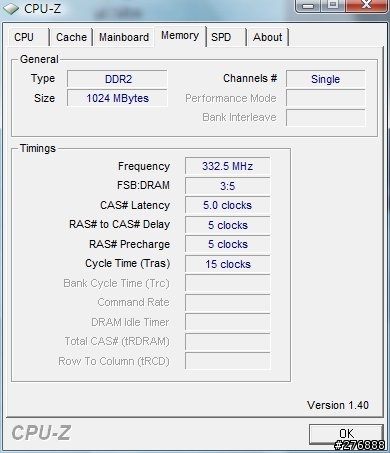This screenshot has width=390, height=453.
Task: Click the Performance Mode label
Action: click(231, 98)
